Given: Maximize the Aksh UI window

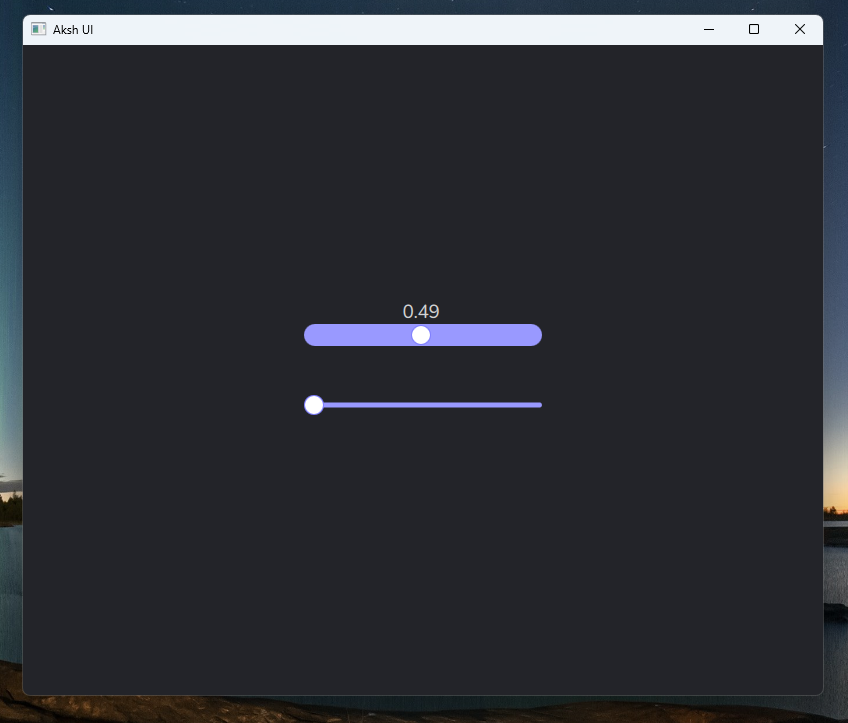Looking at the screenshot, I should coord(754,30).
